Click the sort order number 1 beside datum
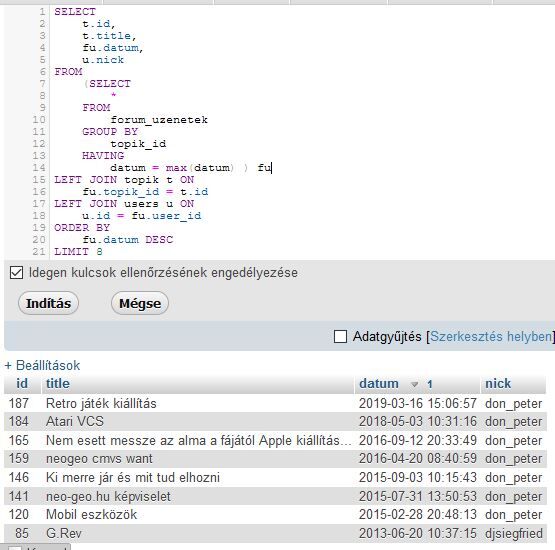This screenshot has height=550, width=555. click(x=429, y=384)
